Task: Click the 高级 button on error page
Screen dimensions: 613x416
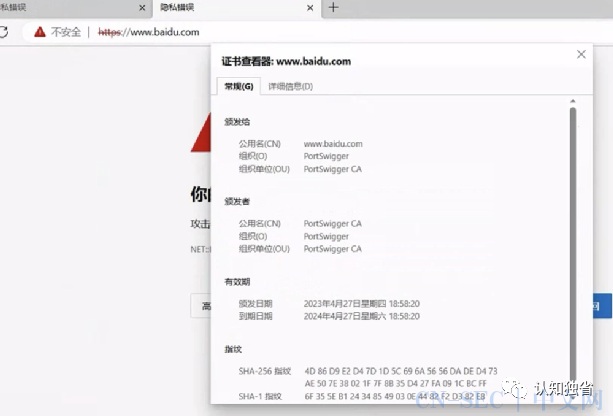Action: [201, 306]
